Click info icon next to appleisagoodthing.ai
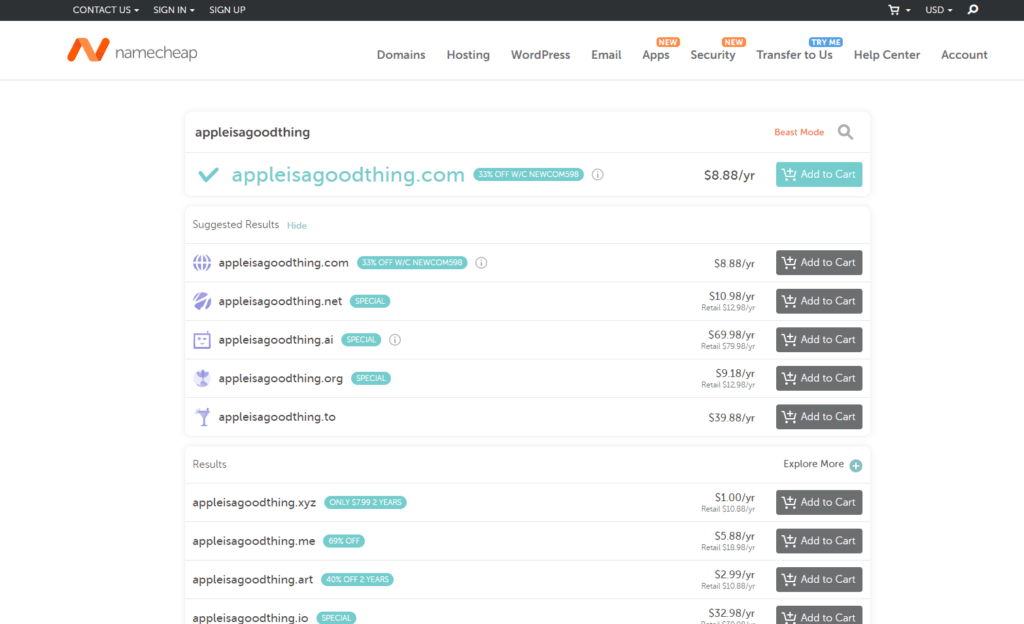Viewport: 1024px width, 624px height. (395, 340)
